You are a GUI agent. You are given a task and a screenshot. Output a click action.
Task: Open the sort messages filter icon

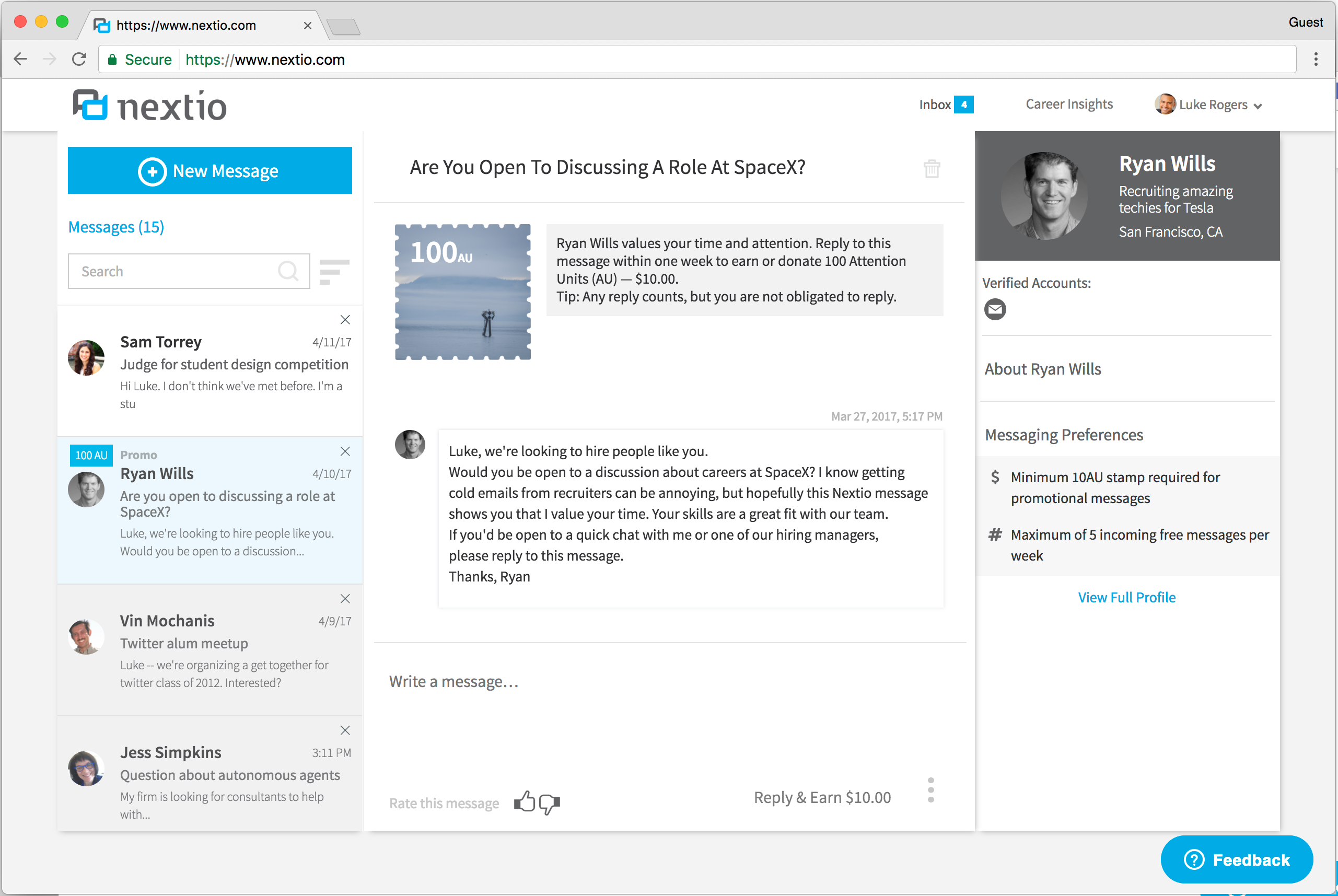[x=334, y=272]
